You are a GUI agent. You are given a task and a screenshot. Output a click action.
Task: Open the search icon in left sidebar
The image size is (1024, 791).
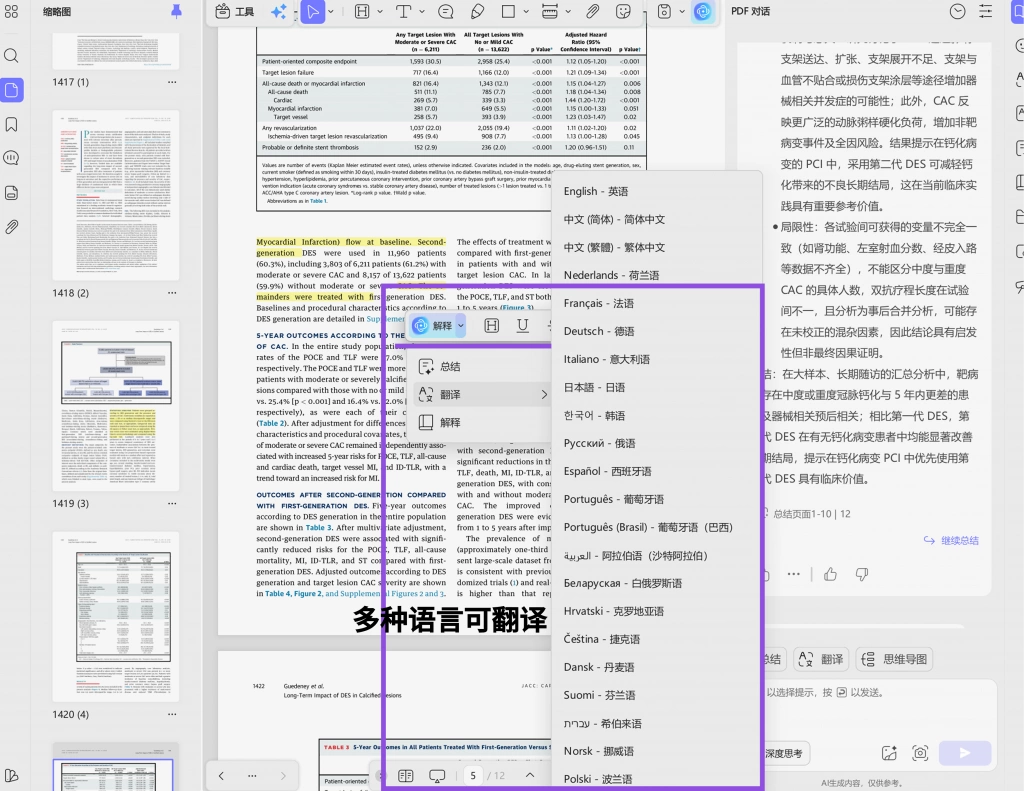[x=11, y=56]
